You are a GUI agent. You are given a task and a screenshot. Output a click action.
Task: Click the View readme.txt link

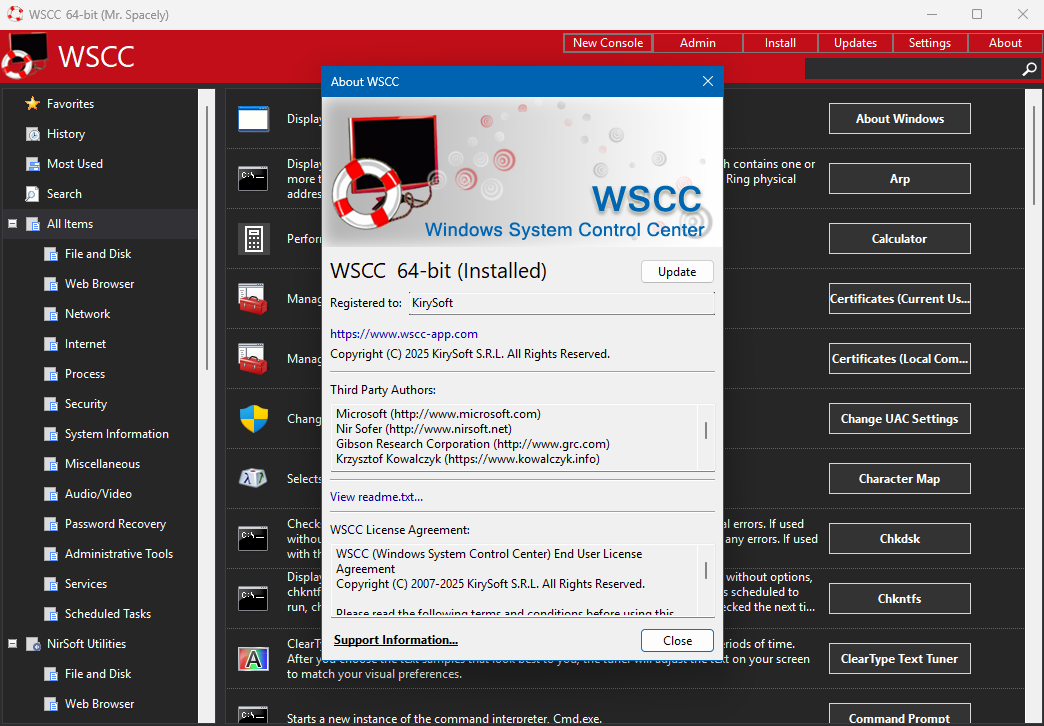[376, 497]
